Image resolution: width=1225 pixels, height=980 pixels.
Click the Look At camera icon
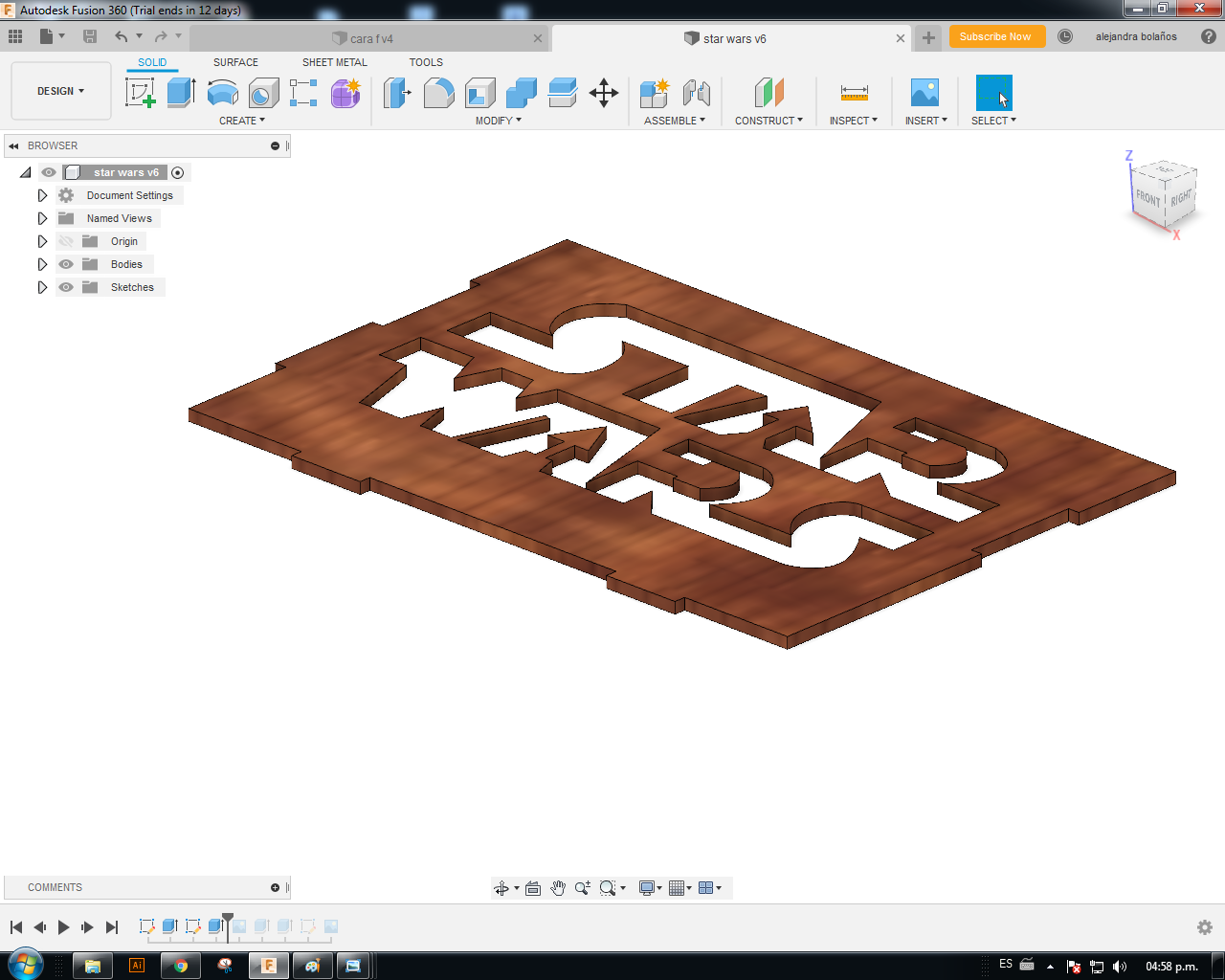(x=533, y=888)
